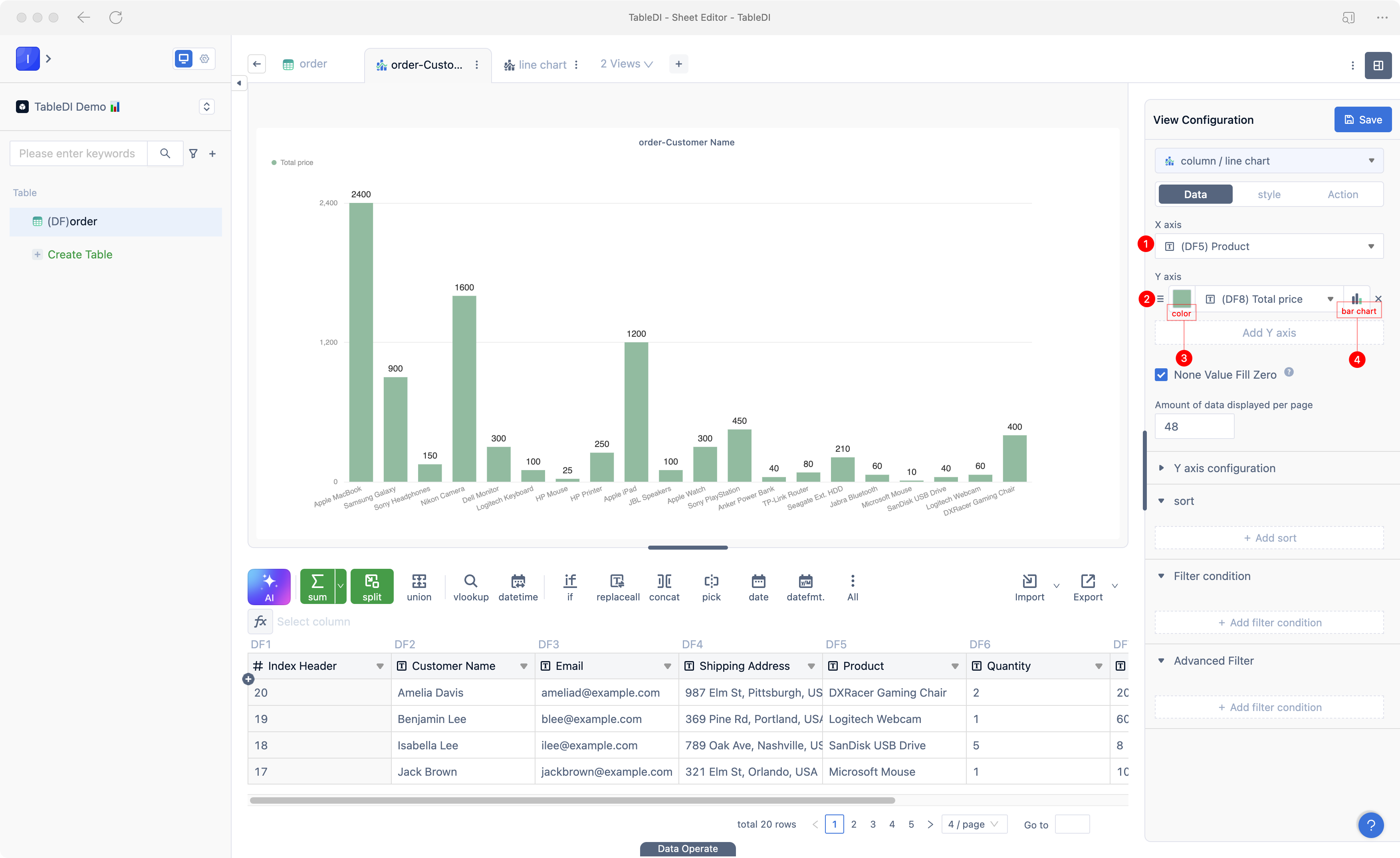This screenshot has height=858, width=1400.
Task: Click the split function icon
Action: (372, 586)
